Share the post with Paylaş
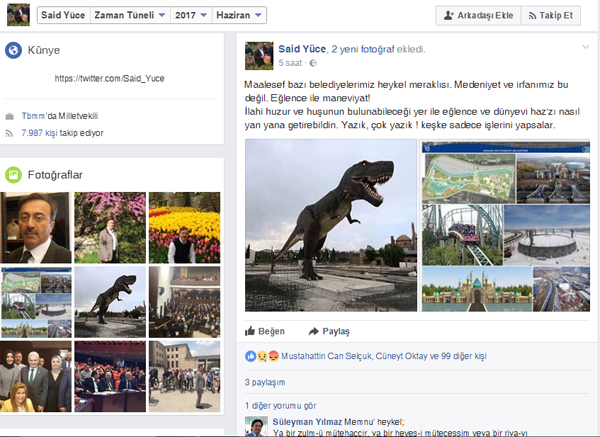 click(329, 331)
